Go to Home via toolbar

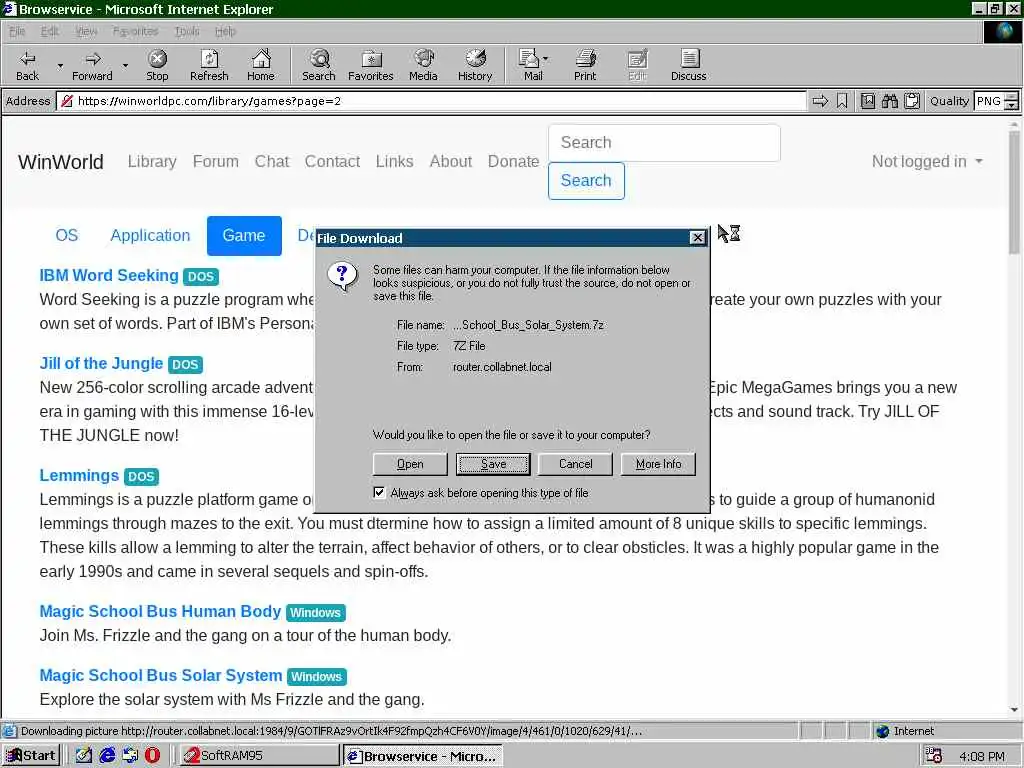point(261,65)
